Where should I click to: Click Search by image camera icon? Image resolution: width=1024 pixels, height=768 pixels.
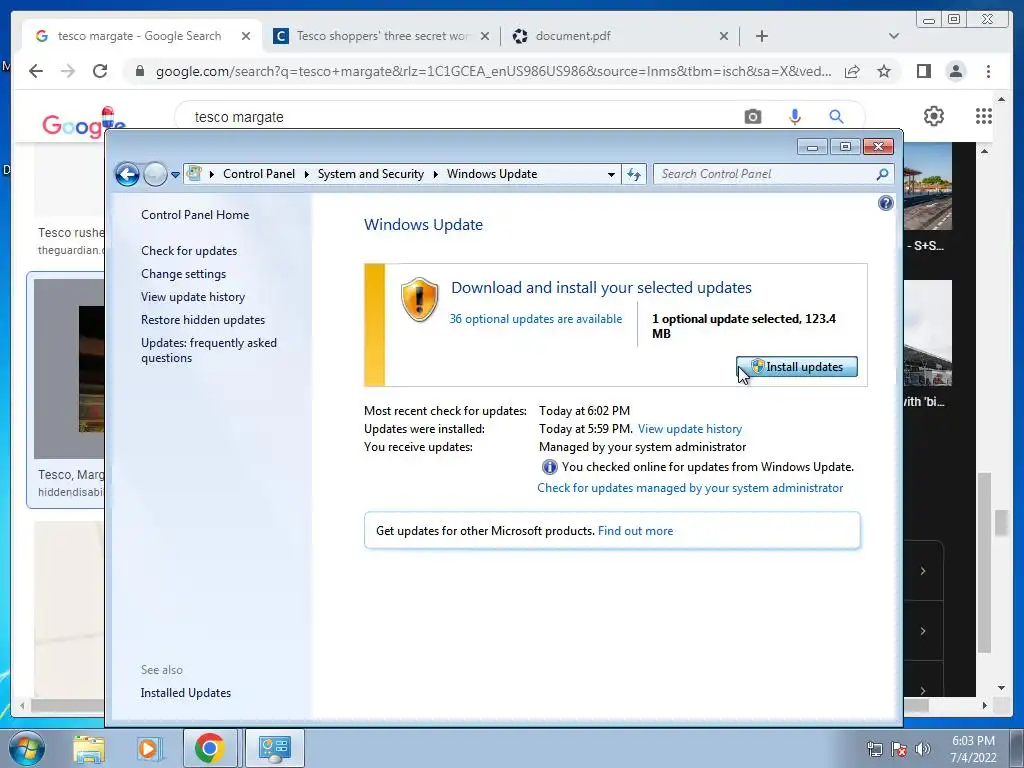752,117
